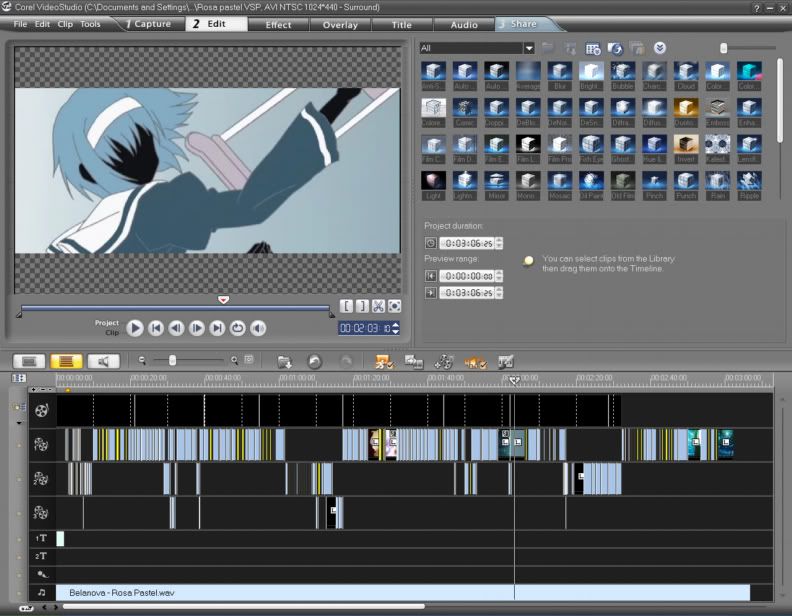
Task: Click the timeline zoom slider handle
Action: tap(173, 360)
